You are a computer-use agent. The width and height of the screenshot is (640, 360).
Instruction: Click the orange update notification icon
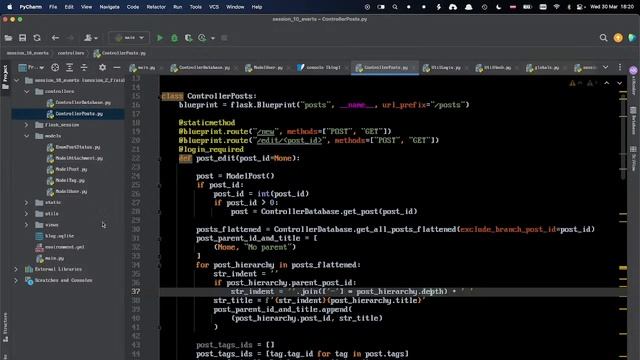coord(618,38)
